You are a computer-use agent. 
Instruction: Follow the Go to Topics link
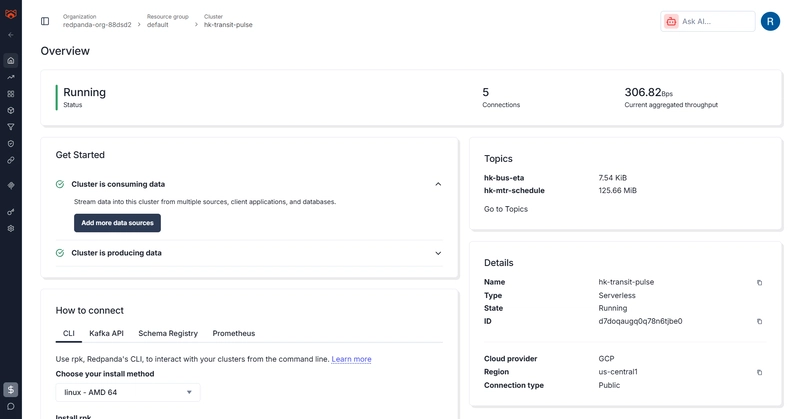[x=506, y=209]
